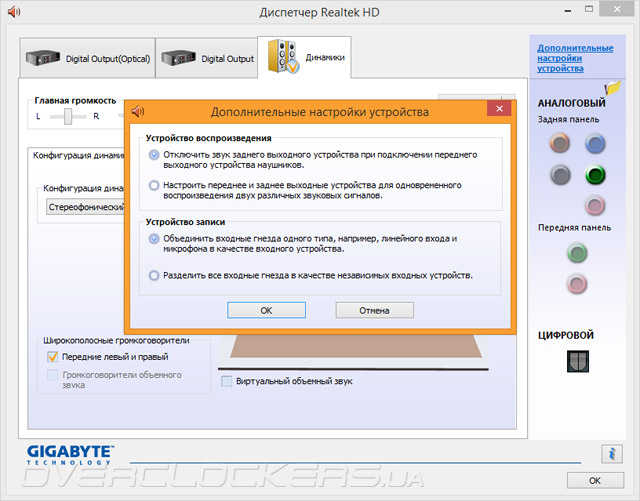Switch to Digital Output(Optical) tab
Image resolution: width=640 pixels, height=501 pixels.
coord(87,58)
